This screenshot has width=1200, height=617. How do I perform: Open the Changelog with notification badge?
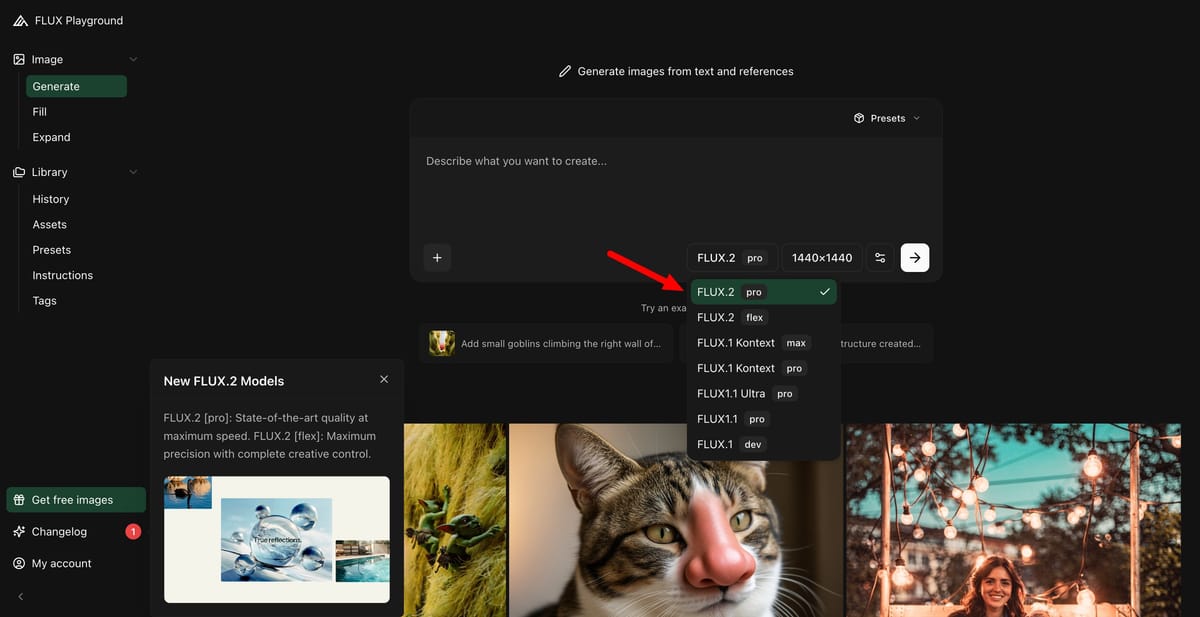[59, 531]
